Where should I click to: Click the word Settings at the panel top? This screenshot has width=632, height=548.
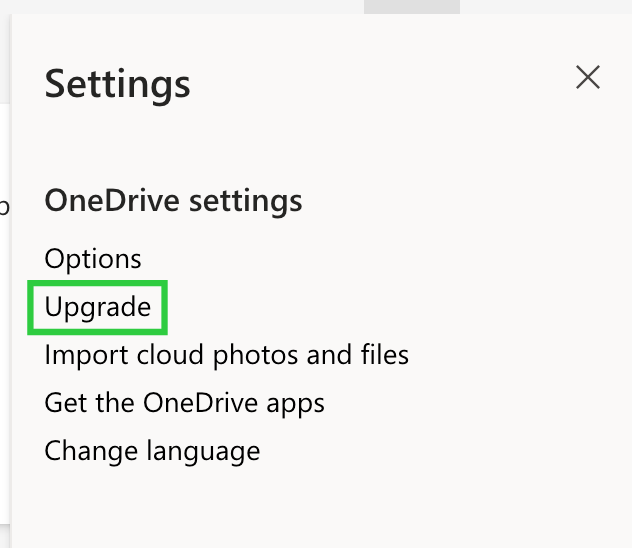[x=118, y=84]
